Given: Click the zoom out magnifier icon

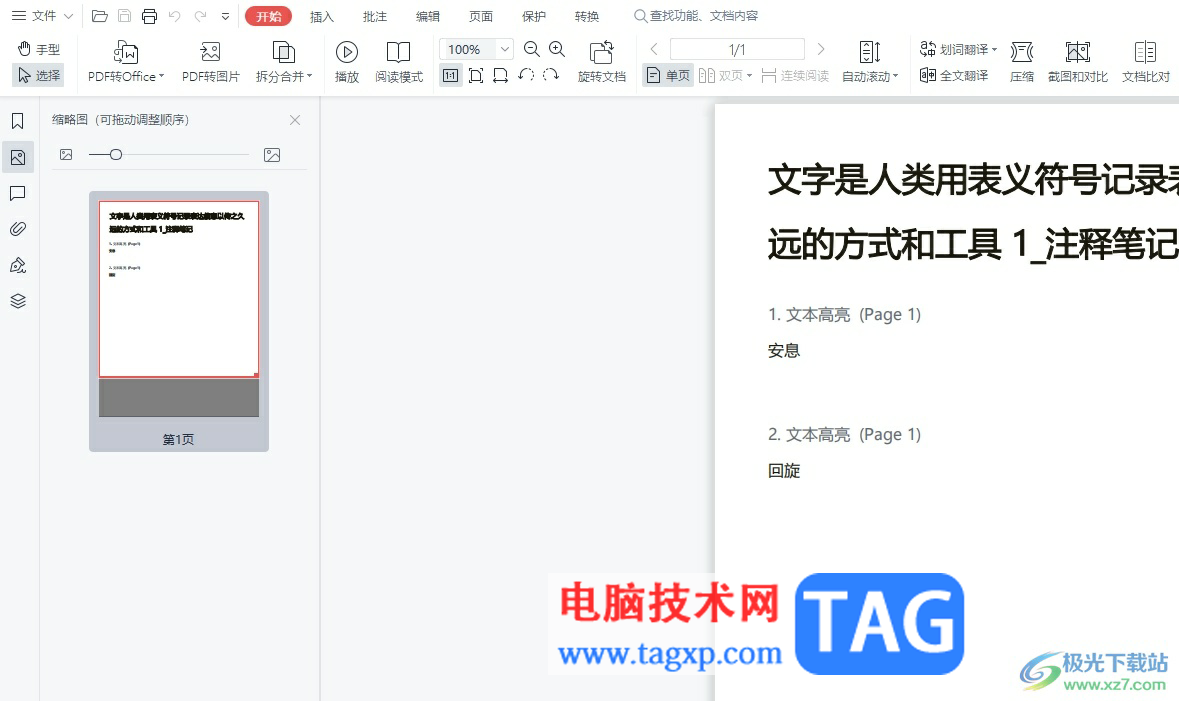Looking at the screenshot, I should 532,49.
